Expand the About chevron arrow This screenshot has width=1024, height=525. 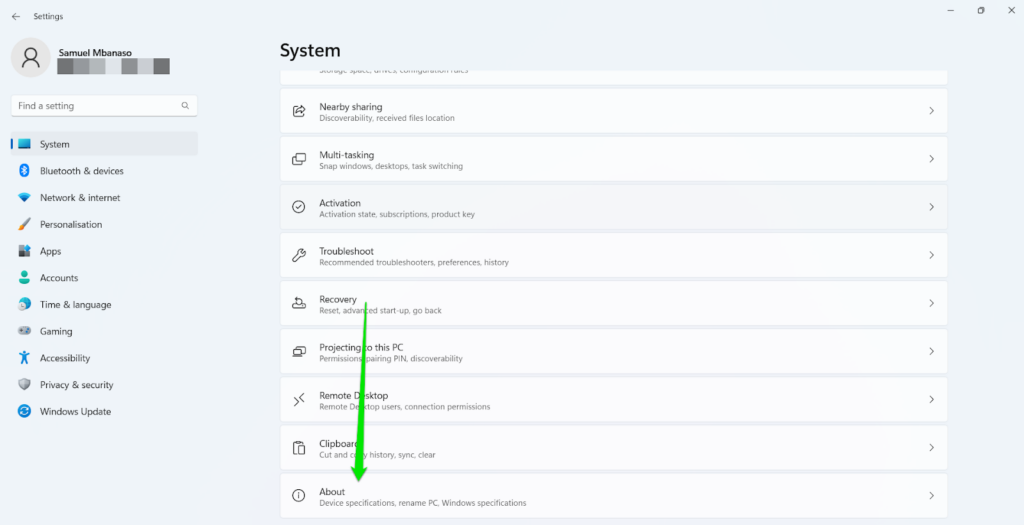point(931,496)
